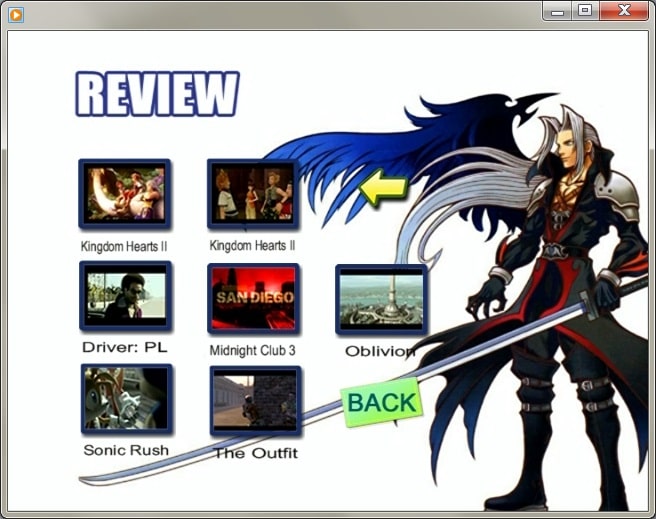Minimize the player window
The width and height of the screenshot is (656, 519).
[x=557, y=11]
